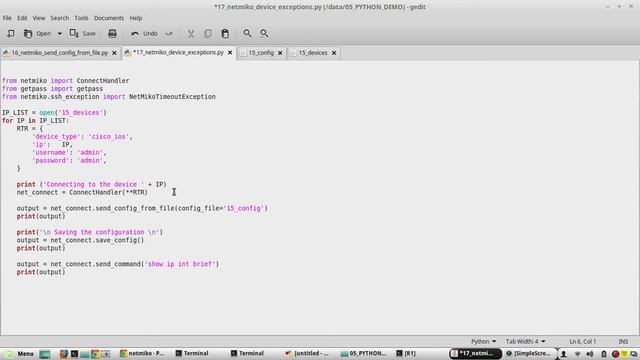Image resolution: width=640 pixels, height=360 pixels.
Task: Click the Open file toolbar button
Action: click(38, 33)
